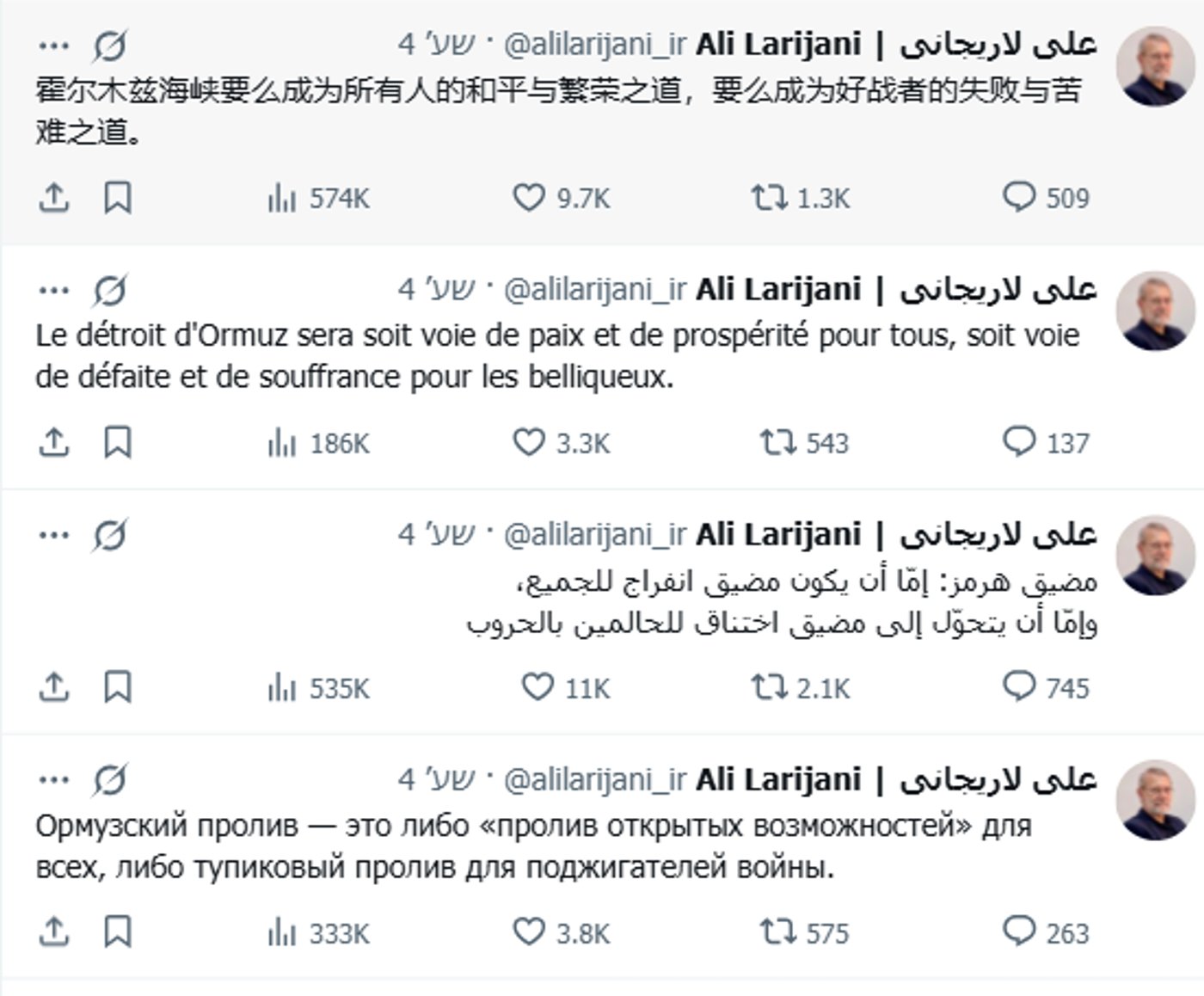1204x996 pixels.
Task: Share the Russian-language tweet
Action: [53, 932]
